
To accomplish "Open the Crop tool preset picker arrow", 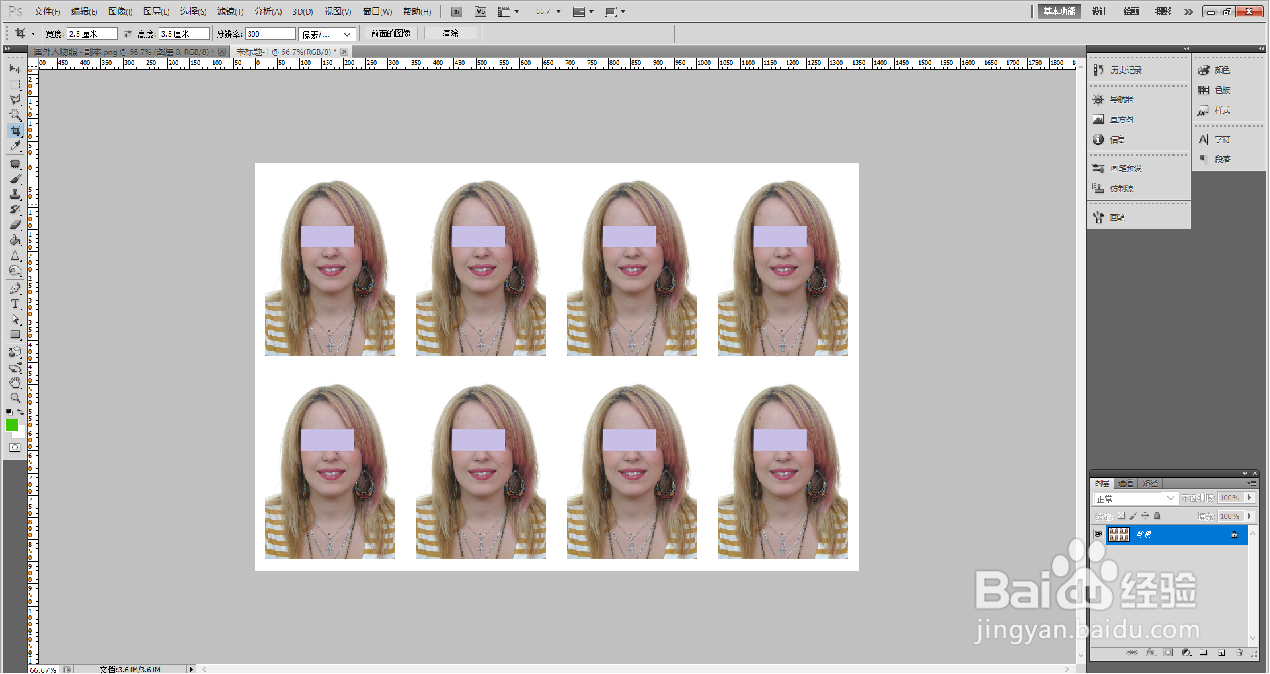I will coord(33,34).
